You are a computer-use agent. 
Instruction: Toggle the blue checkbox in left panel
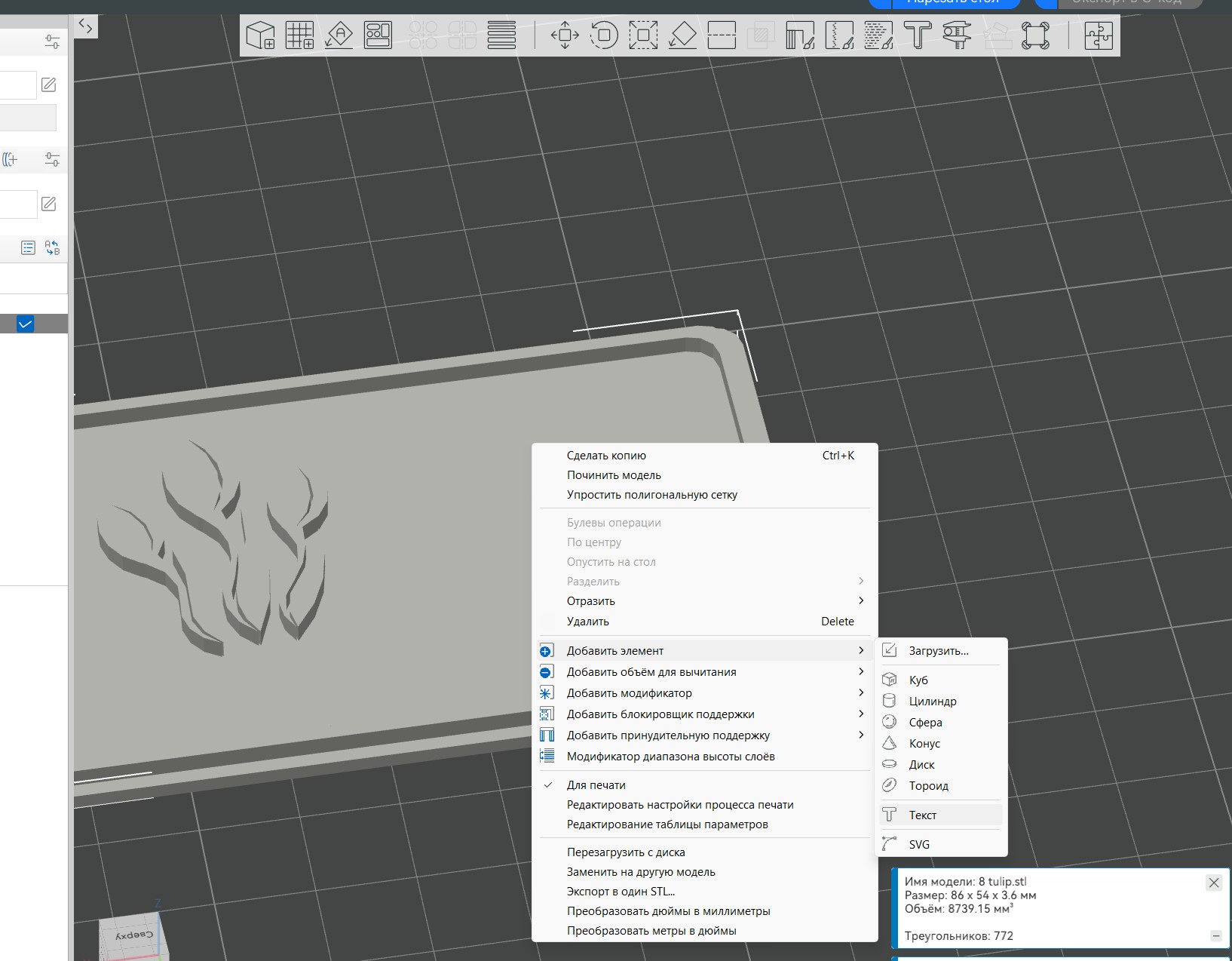click(26, 324)
